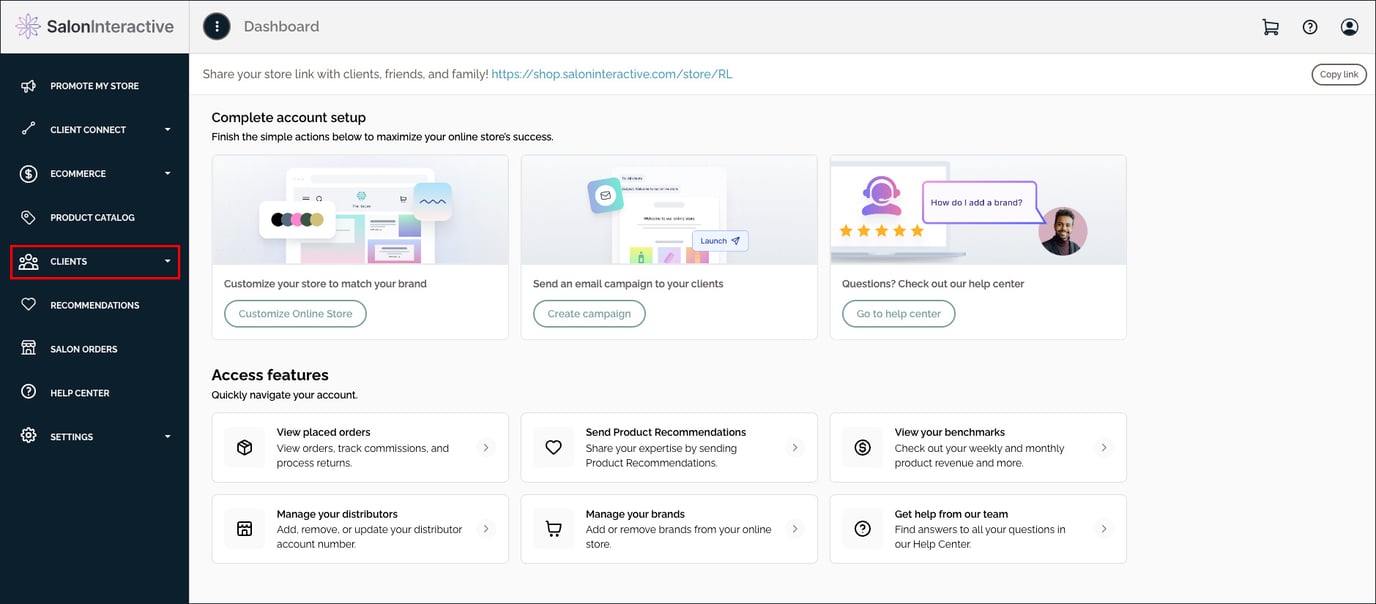Click the Copy link button

tap(1338, 74)
